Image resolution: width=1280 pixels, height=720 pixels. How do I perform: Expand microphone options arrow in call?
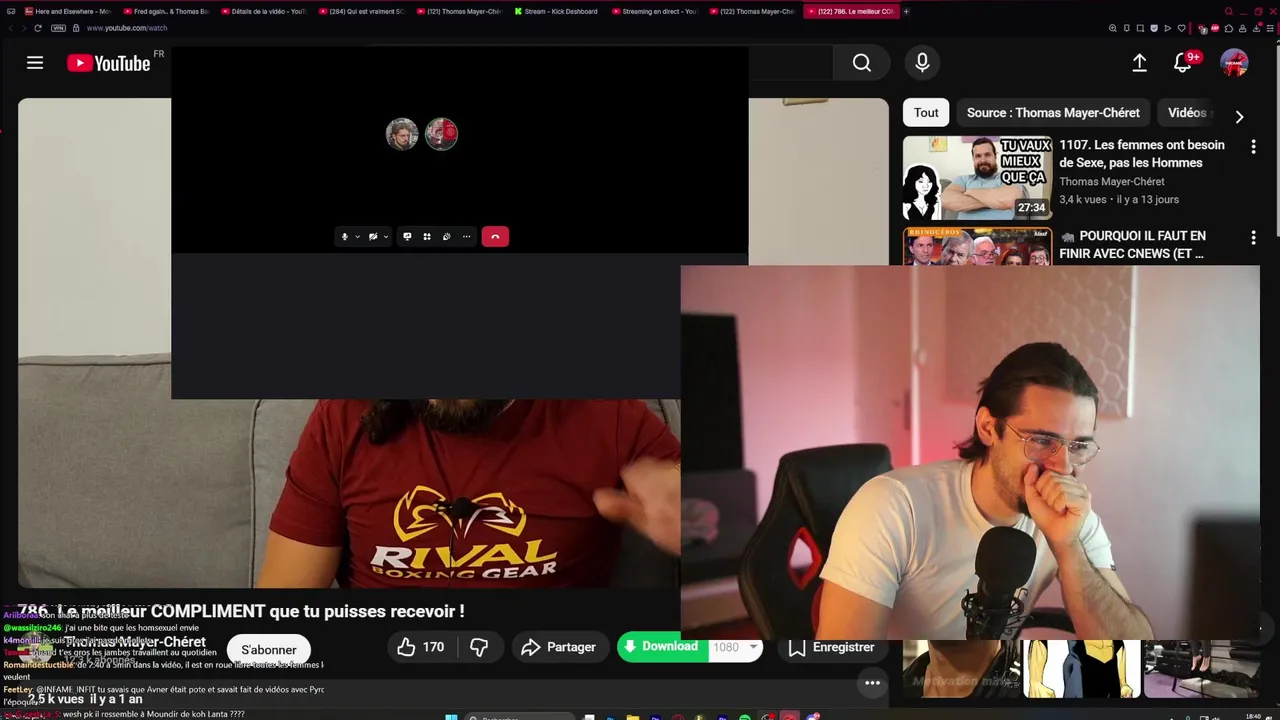[x=357, y=237]
